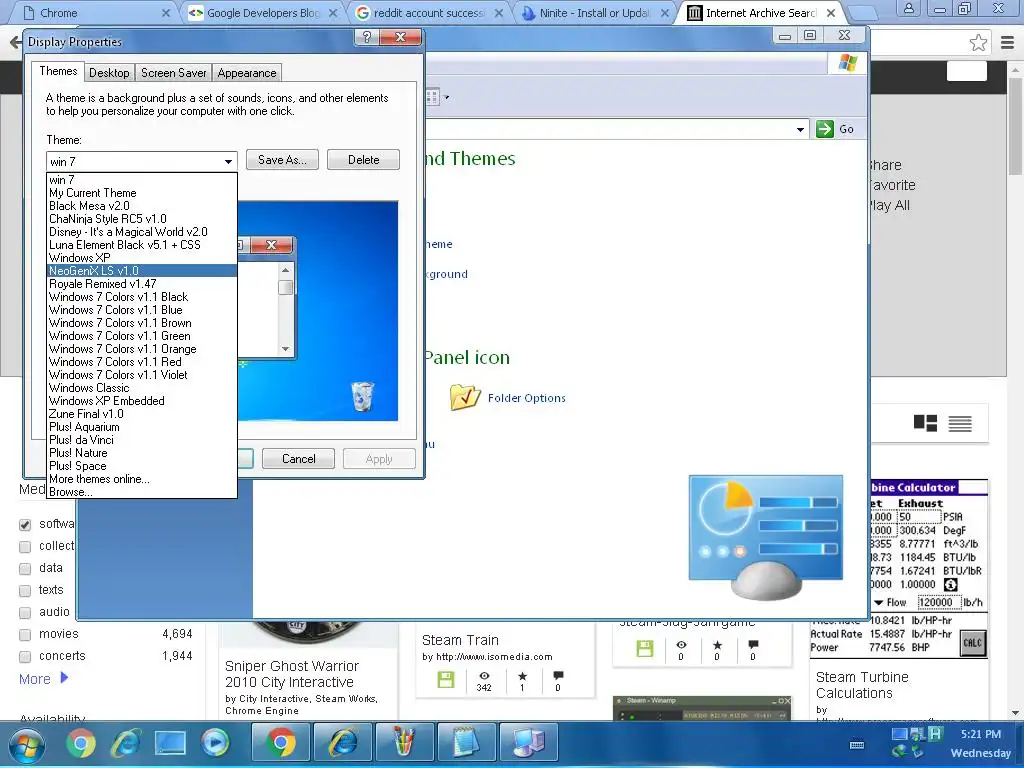1024x768 pixels.
Task: Click the Save As... button
Action: [282, 159]
